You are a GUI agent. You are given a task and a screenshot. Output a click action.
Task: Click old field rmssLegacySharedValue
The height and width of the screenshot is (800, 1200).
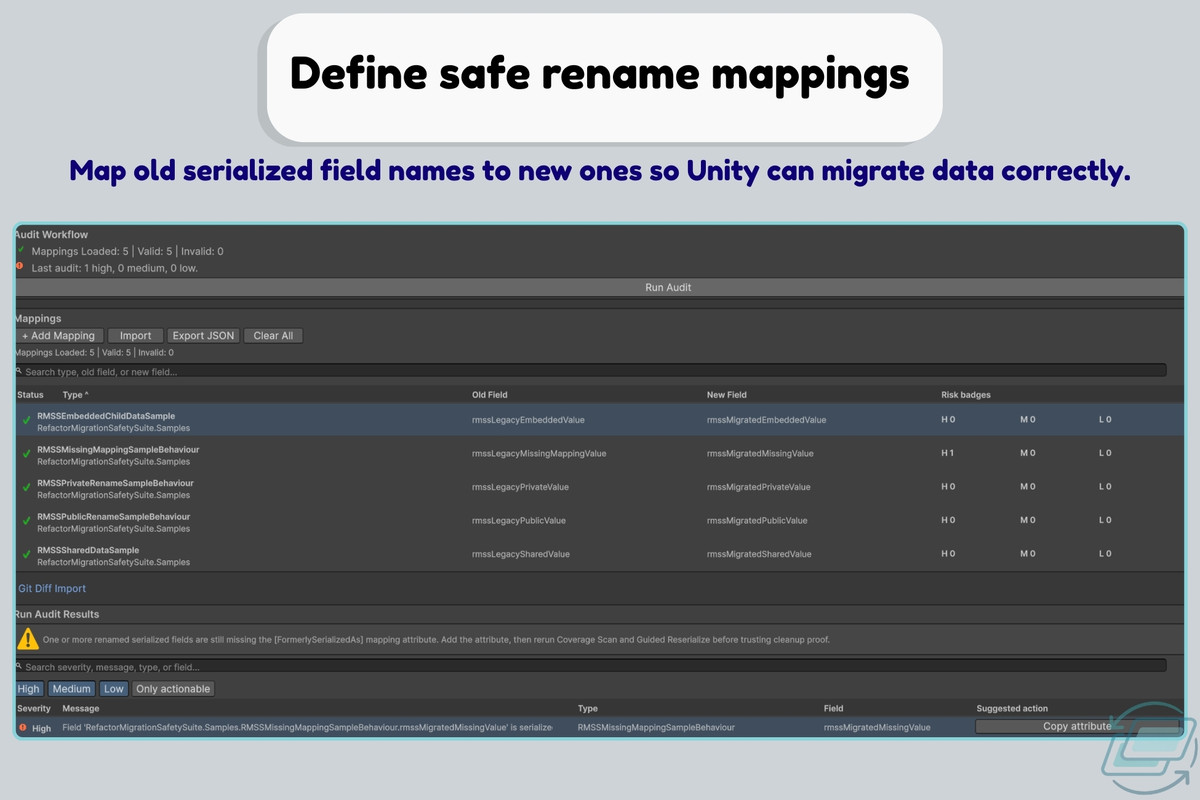(x=520, y=554)
